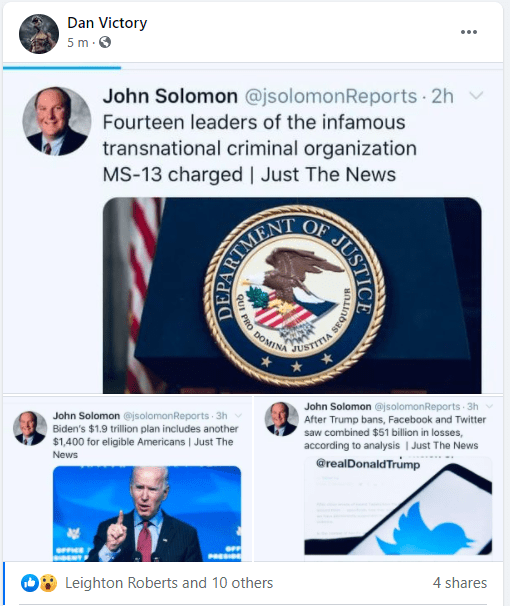Open the three-dot post options menu
This screenshot has width=510, height=606.
coord(469,32)
